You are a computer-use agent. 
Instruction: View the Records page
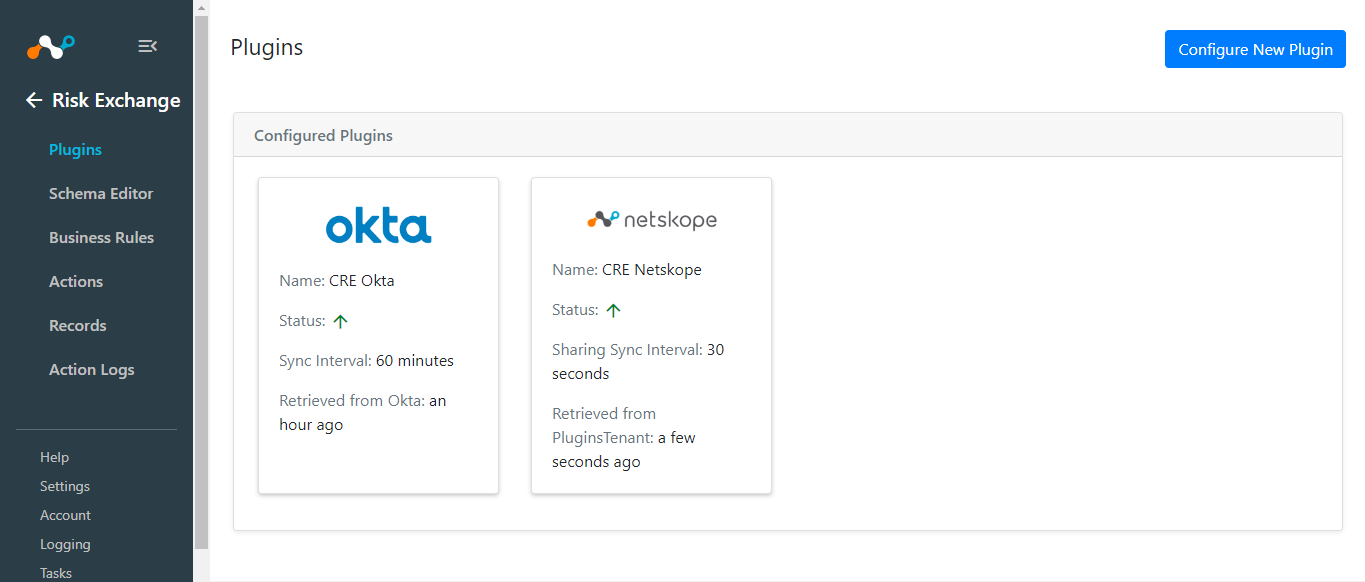[x=77, y=326]
